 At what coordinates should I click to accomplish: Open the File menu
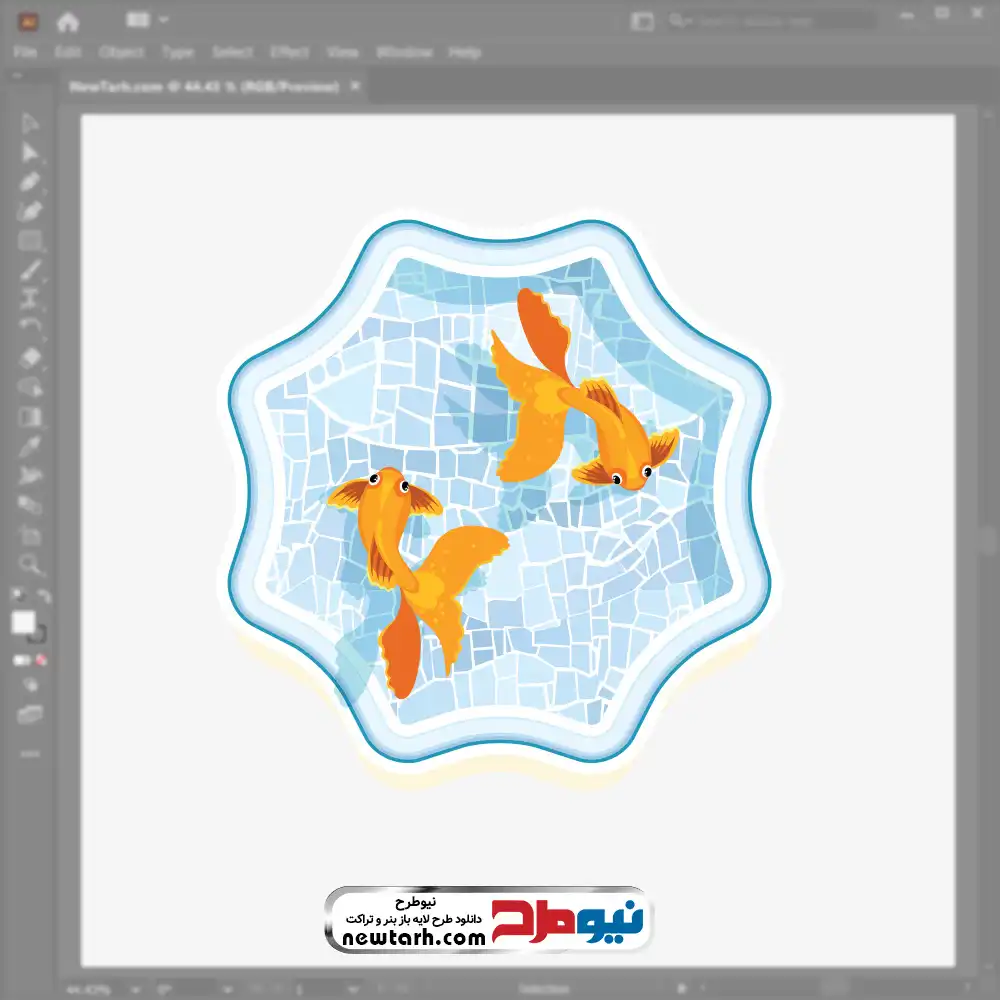tap(25, 52)
